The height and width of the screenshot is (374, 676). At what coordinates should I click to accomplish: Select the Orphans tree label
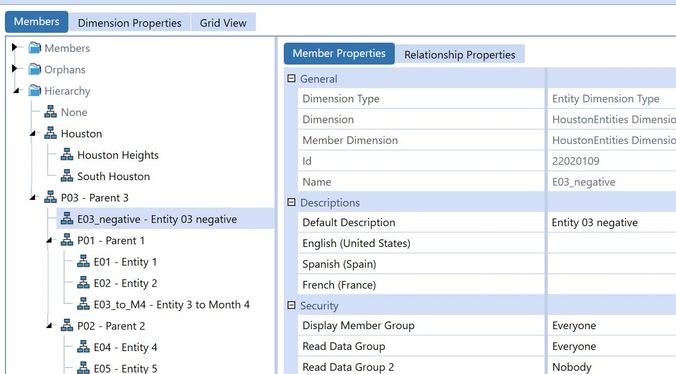tap(65, 69)
